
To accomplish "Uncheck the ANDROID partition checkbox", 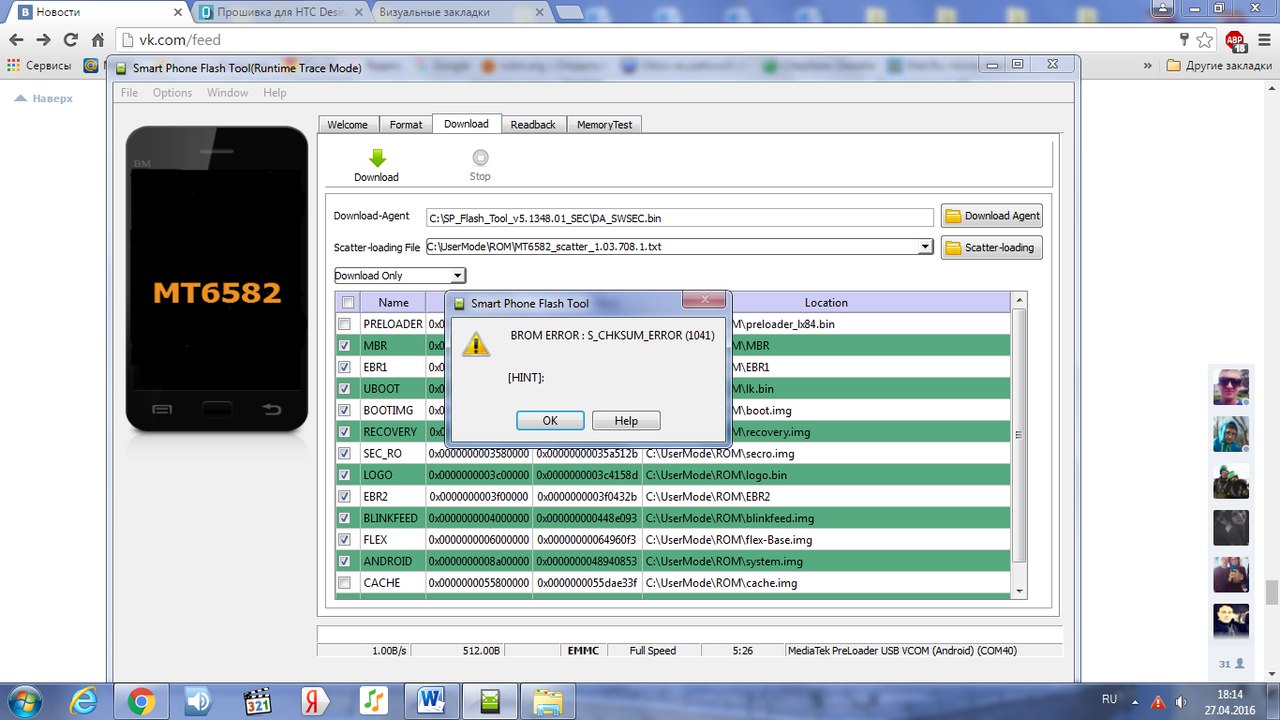I will 344,562.
